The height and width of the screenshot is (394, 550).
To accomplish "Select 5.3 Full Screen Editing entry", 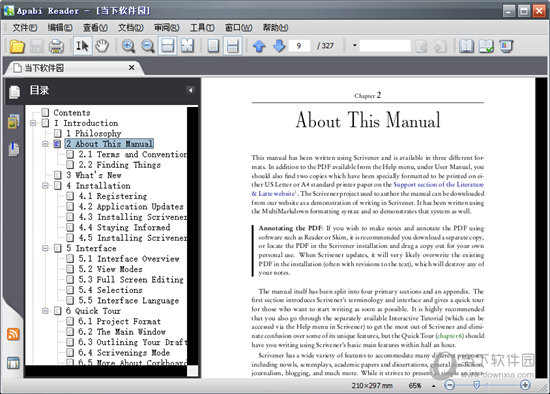I will tap(131, 280).
